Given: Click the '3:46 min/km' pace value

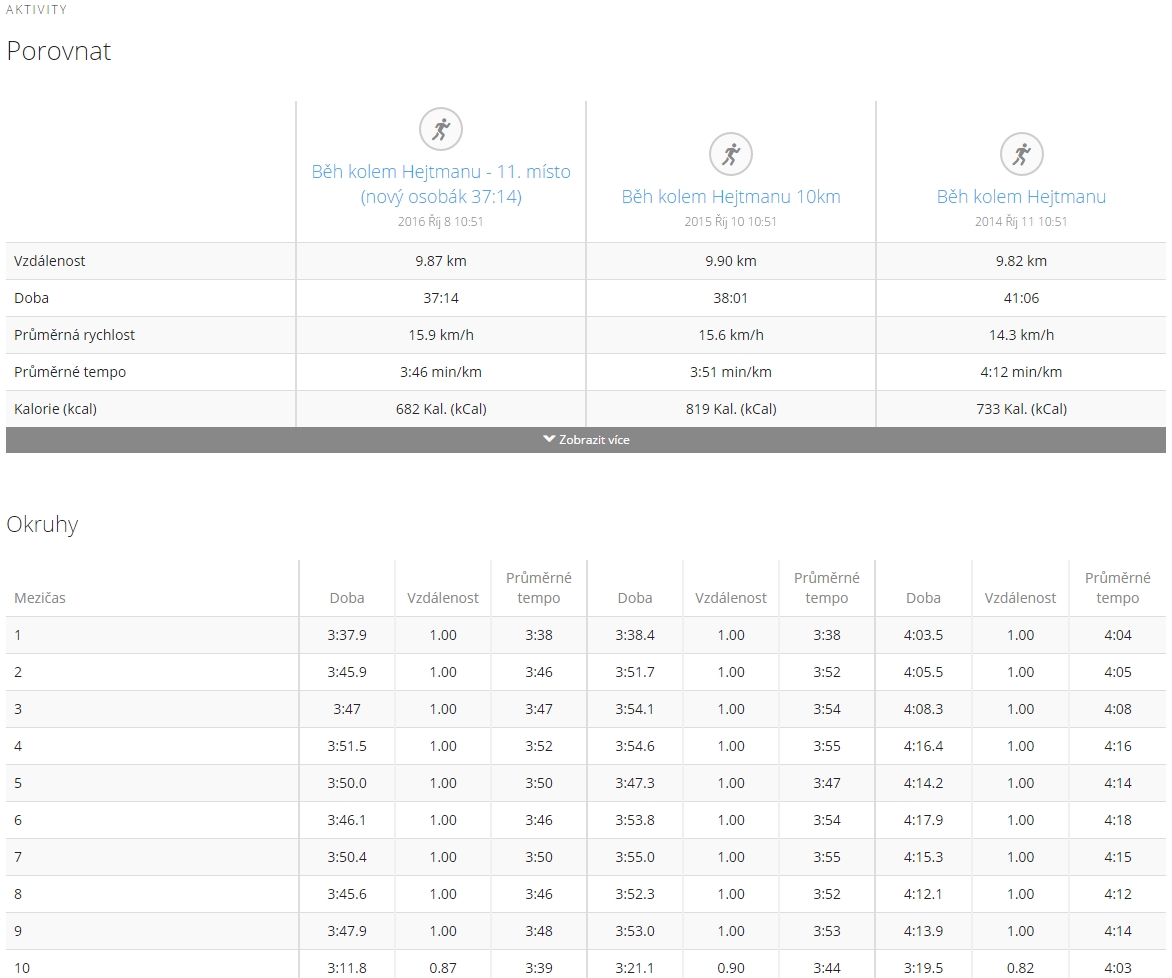Looking at the screenshot, I should tap(441, 372).
